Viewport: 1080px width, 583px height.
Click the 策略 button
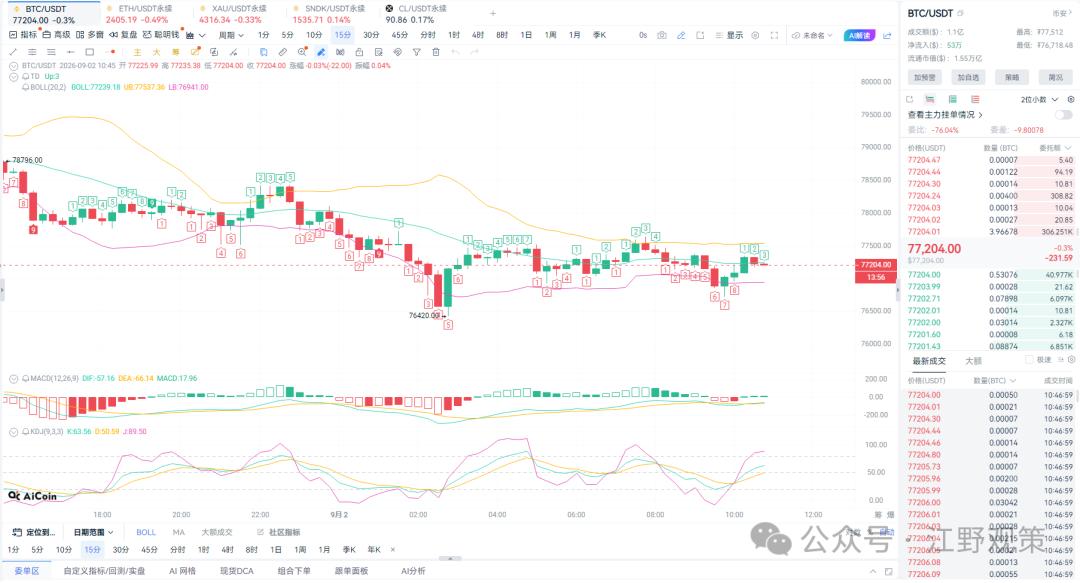click(x=1012, y=77)
